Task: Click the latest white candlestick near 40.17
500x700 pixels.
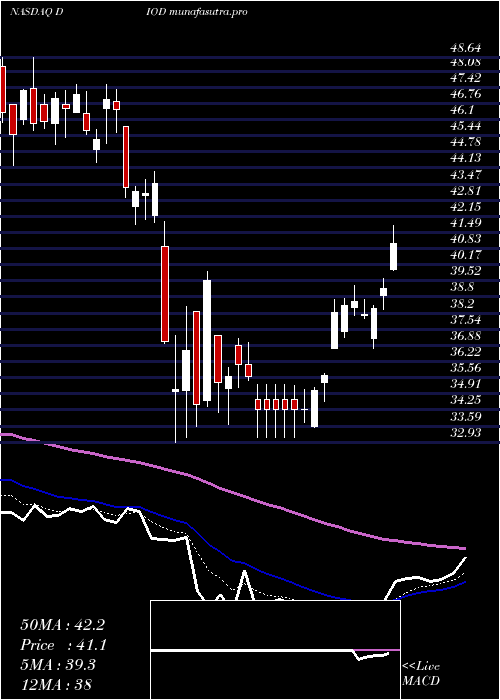Action: pyautogui.click(x=393, y=256)
